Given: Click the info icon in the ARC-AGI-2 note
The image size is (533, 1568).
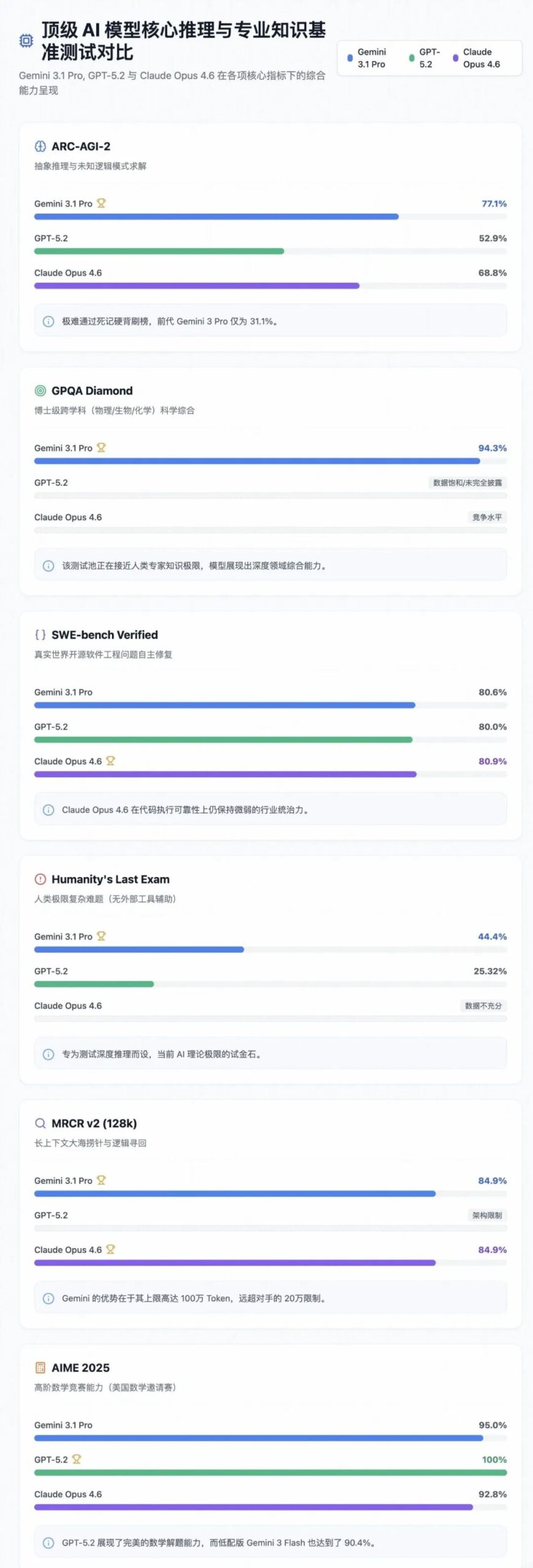Looking at the screenshot, I should click(48, 322).
